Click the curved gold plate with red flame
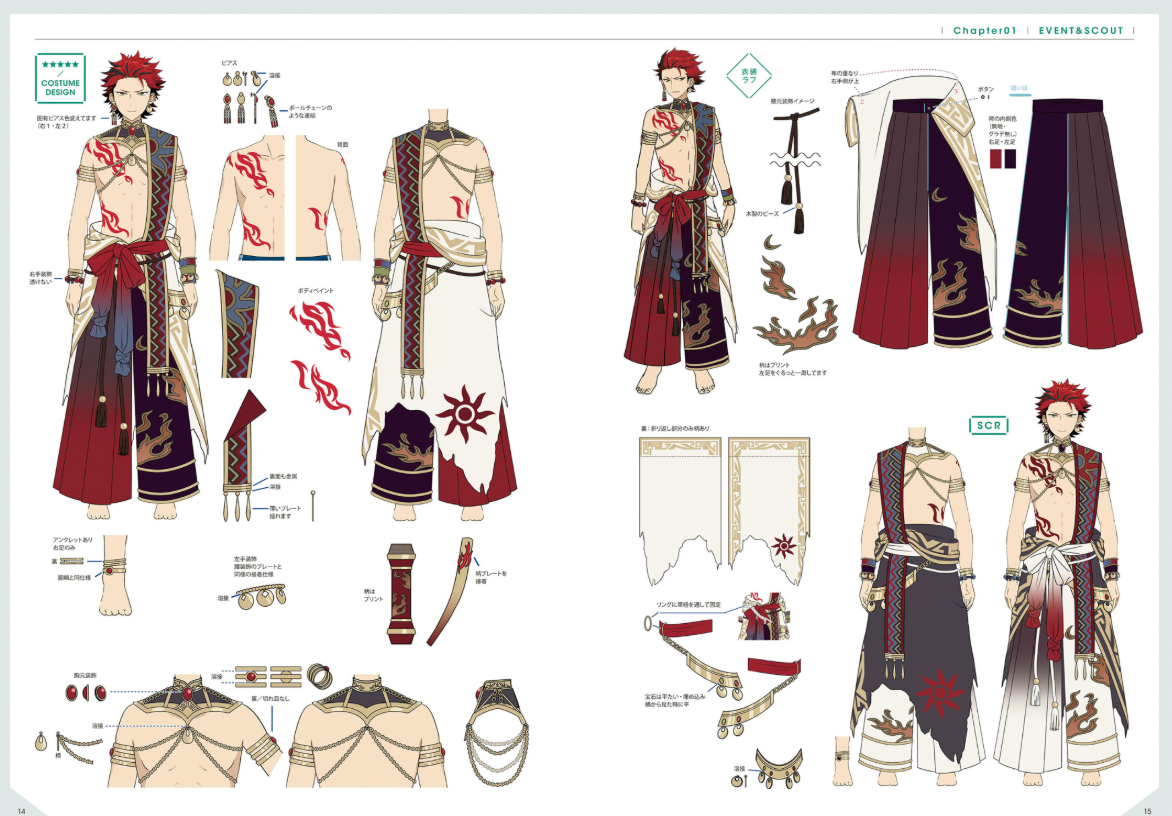Viewport: 1172px width, 816px height. [451, 590]
